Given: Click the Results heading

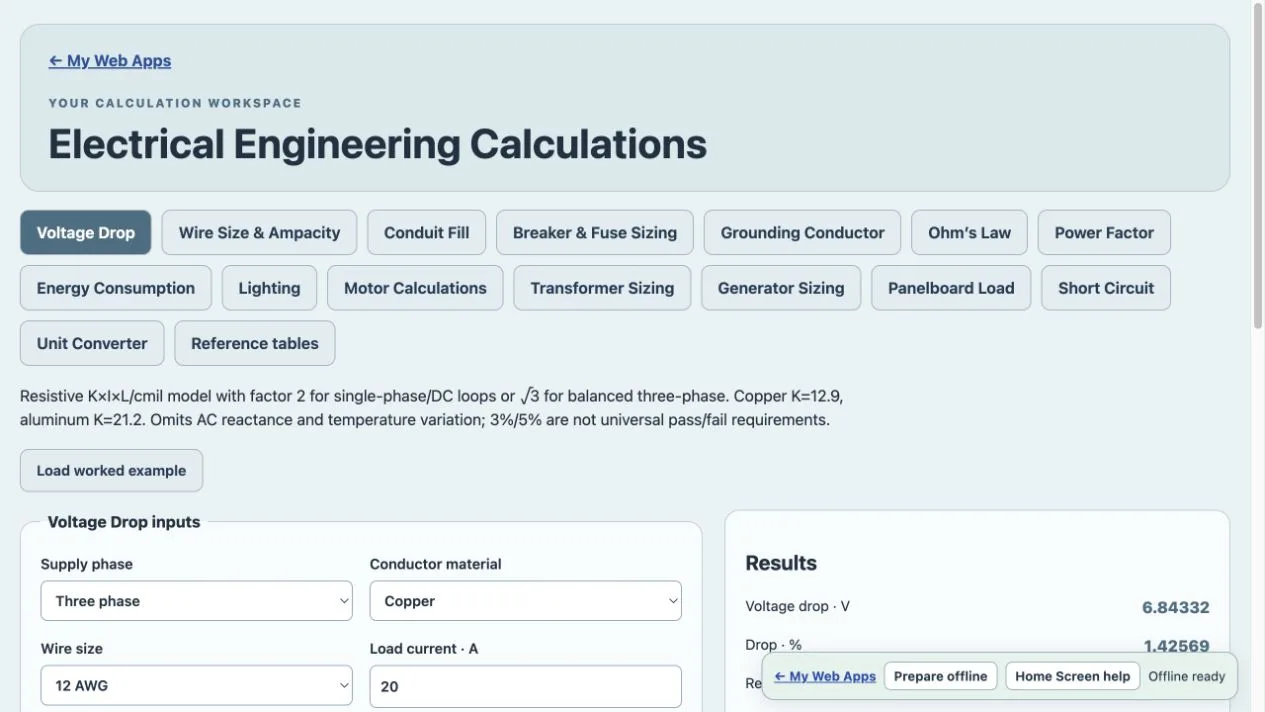Looking at the screenshot, I should [x=781, y=563].
